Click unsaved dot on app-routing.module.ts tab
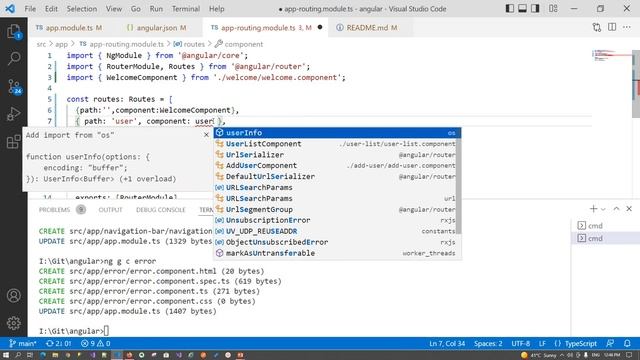 320,27
